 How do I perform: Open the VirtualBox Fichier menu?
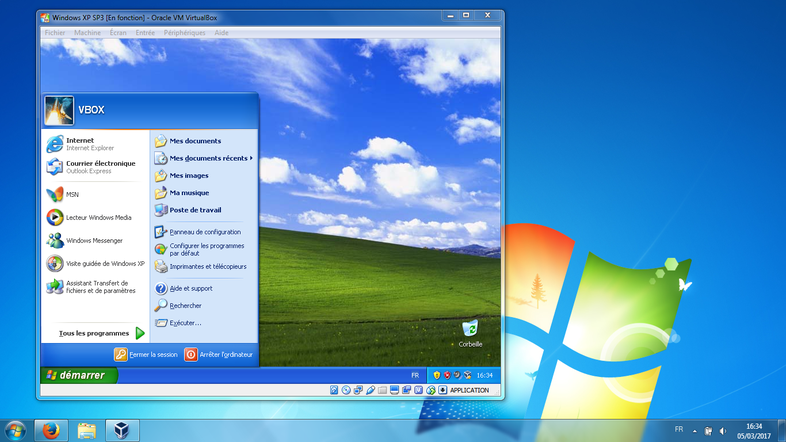(55, 33)
